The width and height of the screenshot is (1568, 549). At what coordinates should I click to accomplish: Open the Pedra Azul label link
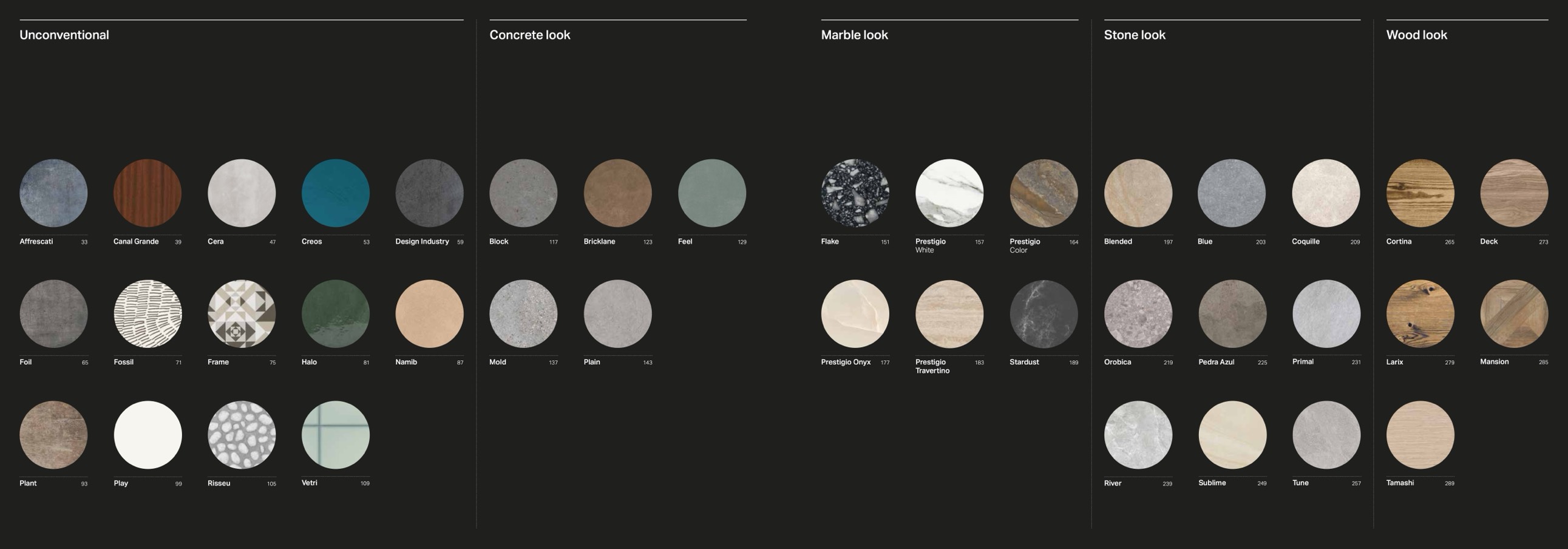(1215, 362)
